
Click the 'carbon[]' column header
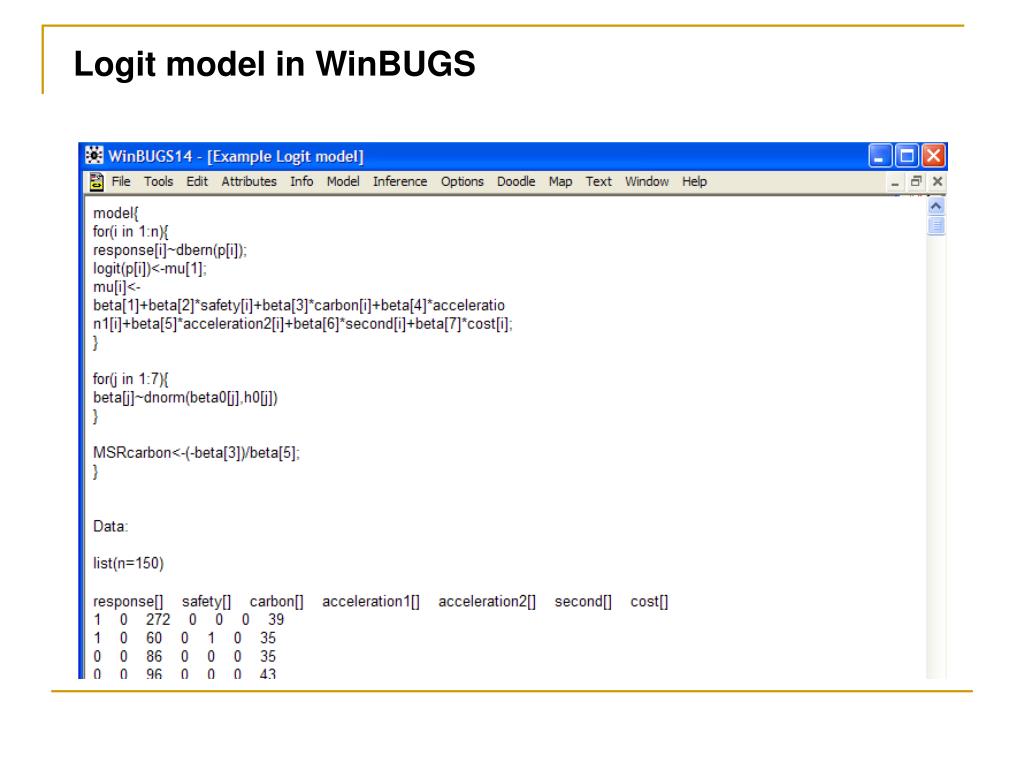(276, 601)
